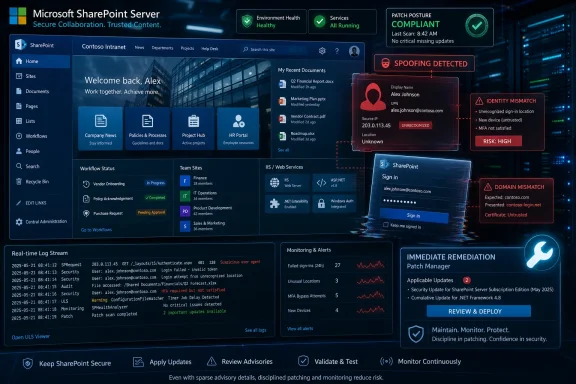The height and width of the screenshot is (384, 576).
Task: Select the Purchase Request workflow row
Action: pyautogui.click(x=124, y=213)
